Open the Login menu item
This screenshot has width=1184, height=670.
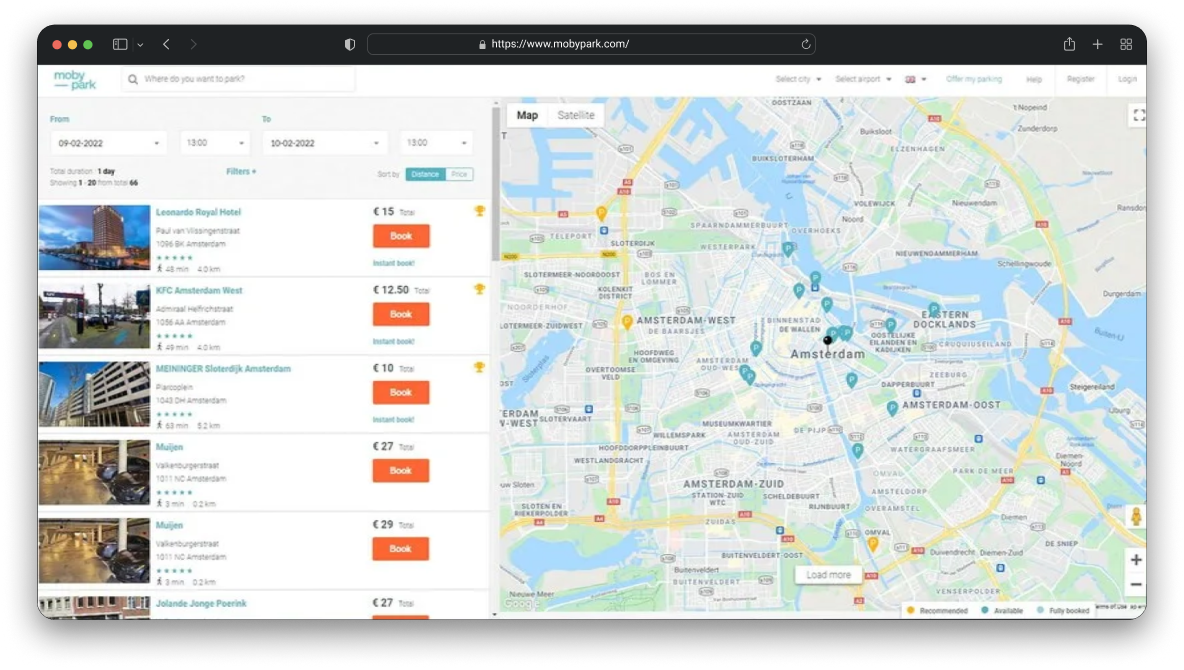click(x=1127, y=79)
